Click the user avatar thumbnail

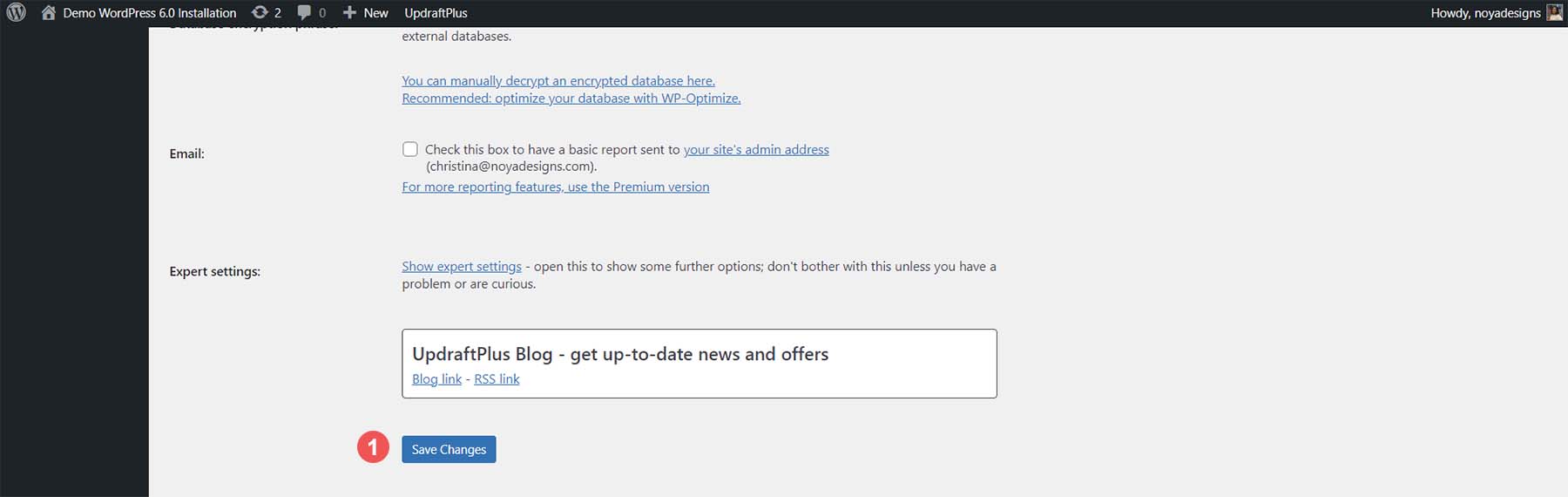point(1554,13)
